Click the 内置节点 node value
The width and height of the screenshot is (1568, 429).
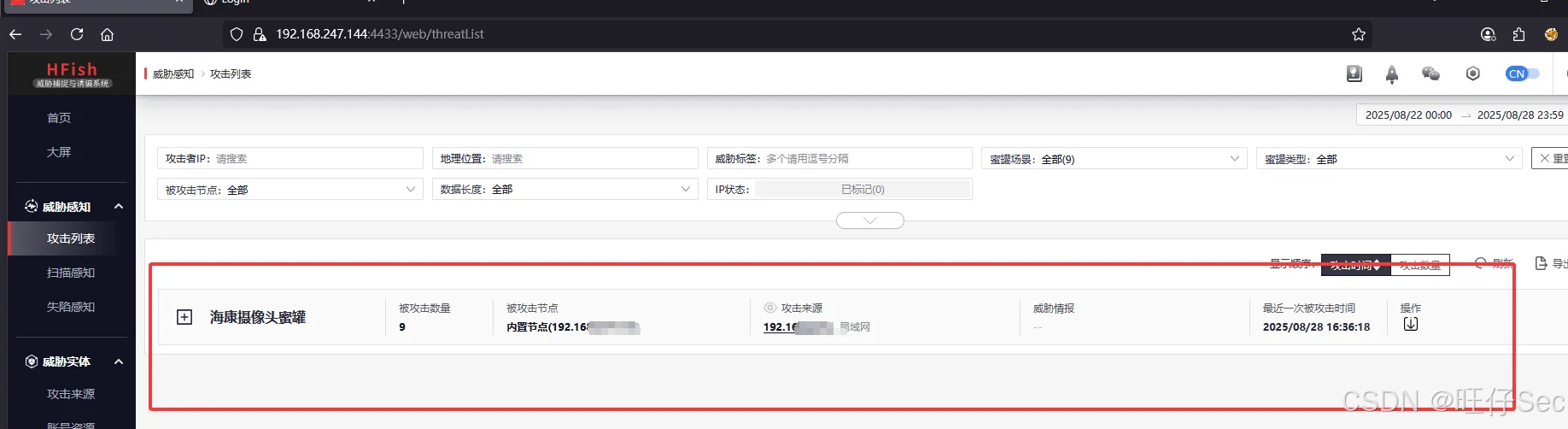pos(573,327)
